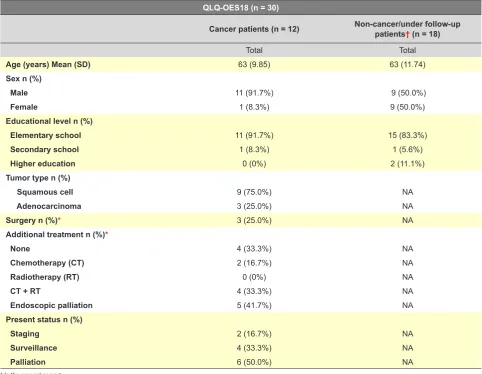Click the "NA" cell in Endoscopic palliation row
Screen dimensions: 482x374
point(407,305)
